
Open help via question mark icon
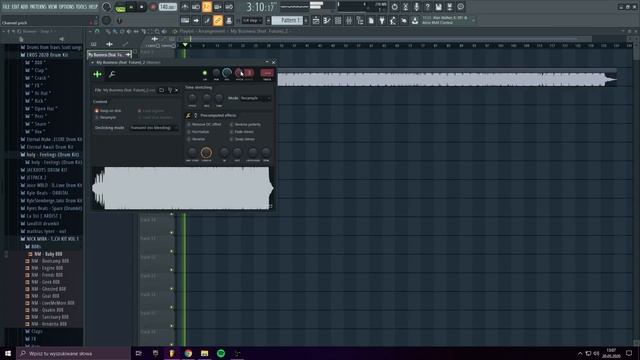point(427,7)
